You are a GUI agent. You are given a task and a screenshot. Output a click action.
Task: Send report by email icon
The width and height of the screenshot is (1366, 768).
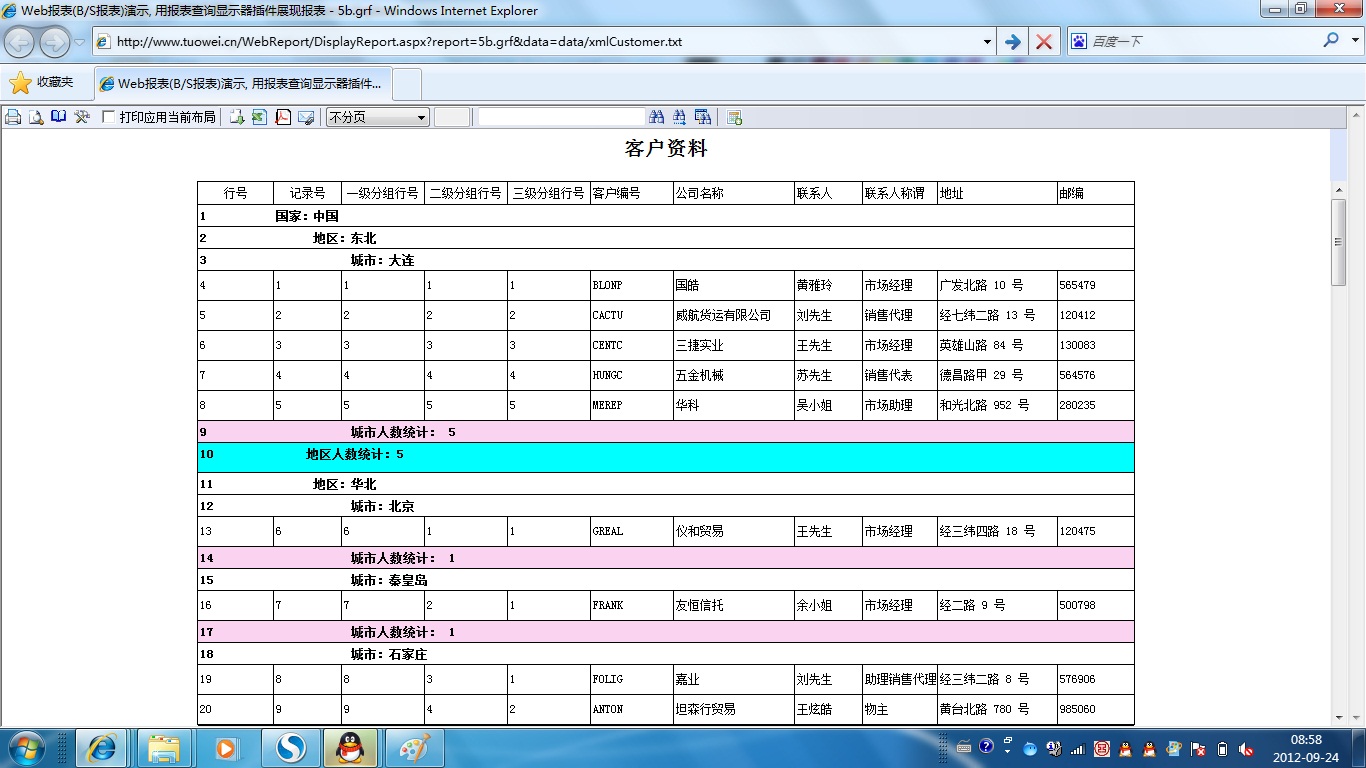click(x=306, y=117)
